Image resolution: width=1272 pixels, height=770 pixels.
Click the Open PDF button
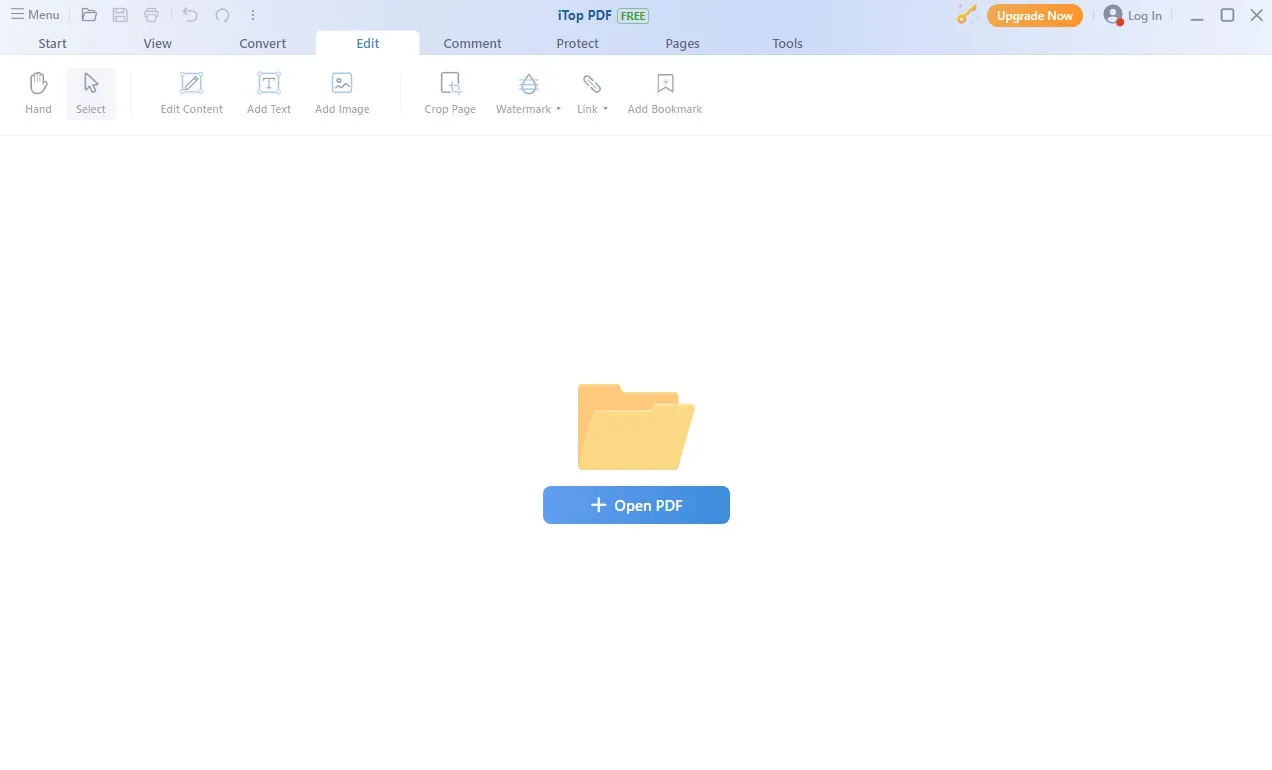pyautogui.click(x=636, y=505)
